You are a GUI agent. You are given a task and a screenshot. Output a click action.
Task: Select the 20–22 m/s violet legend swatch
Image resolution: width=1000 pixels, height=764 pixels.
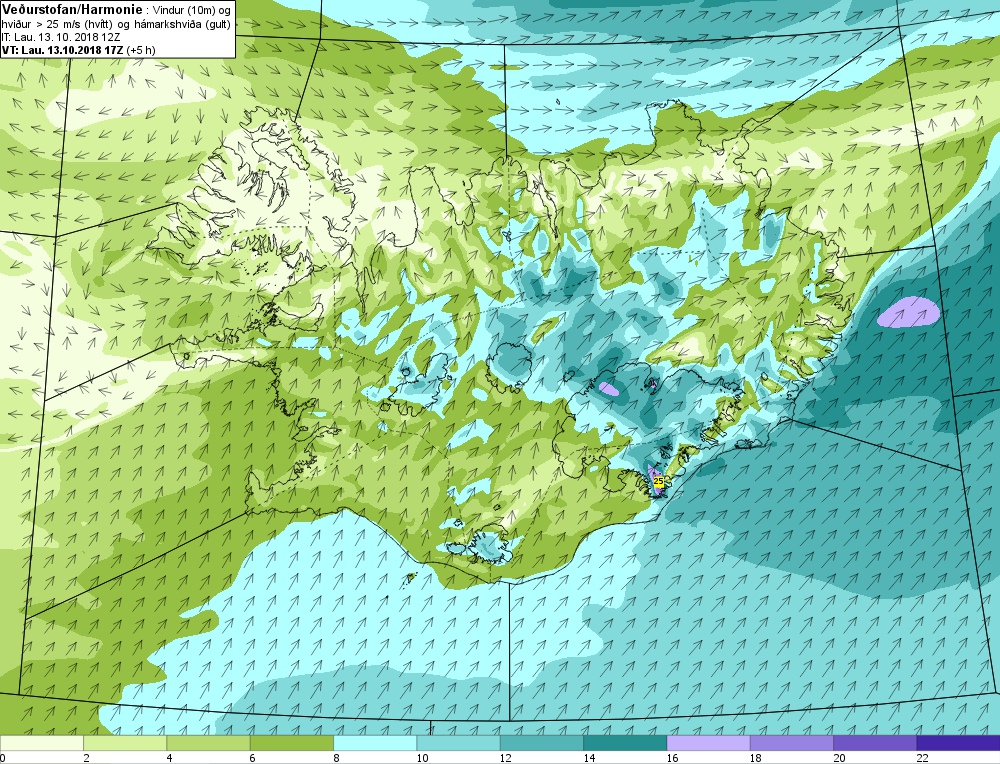point(875,743)
